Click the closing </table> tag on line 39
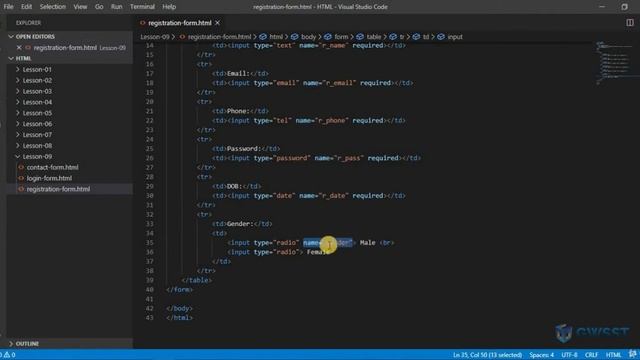640x360 pixels. click(196, 280)
